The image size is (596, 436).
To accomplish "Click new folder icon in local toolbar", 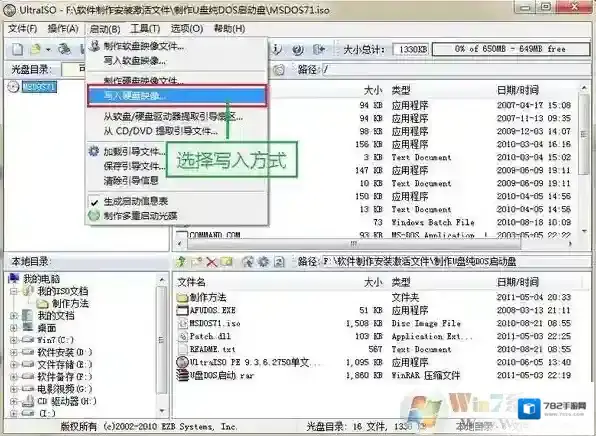I will (x=197, y=262).
